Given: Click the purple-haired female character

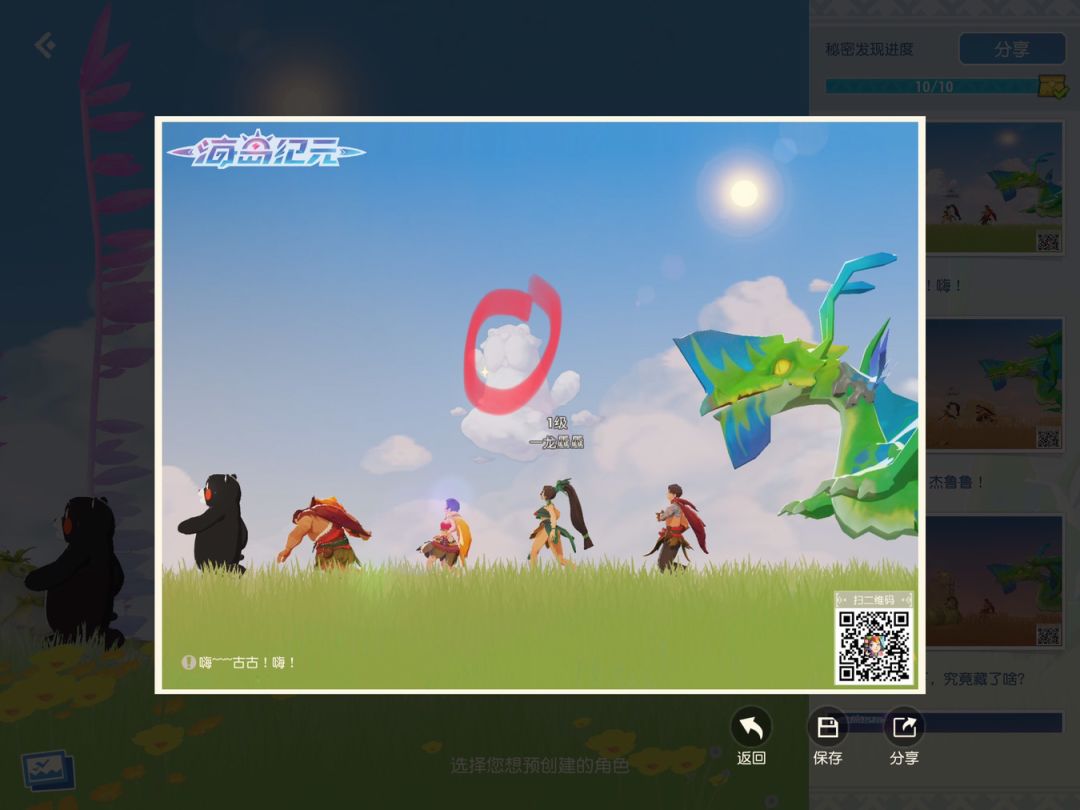Looking at the screenshot, I should [x=446, y=532].
